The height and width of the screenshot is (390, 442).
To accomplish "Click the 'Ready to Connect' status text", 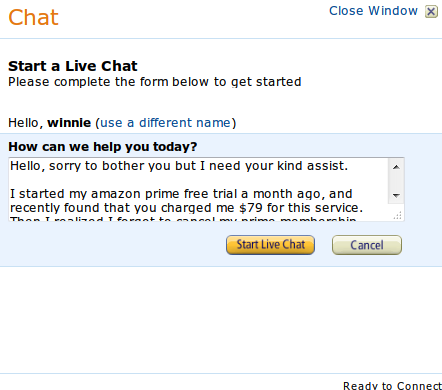I will coord(392,386).
